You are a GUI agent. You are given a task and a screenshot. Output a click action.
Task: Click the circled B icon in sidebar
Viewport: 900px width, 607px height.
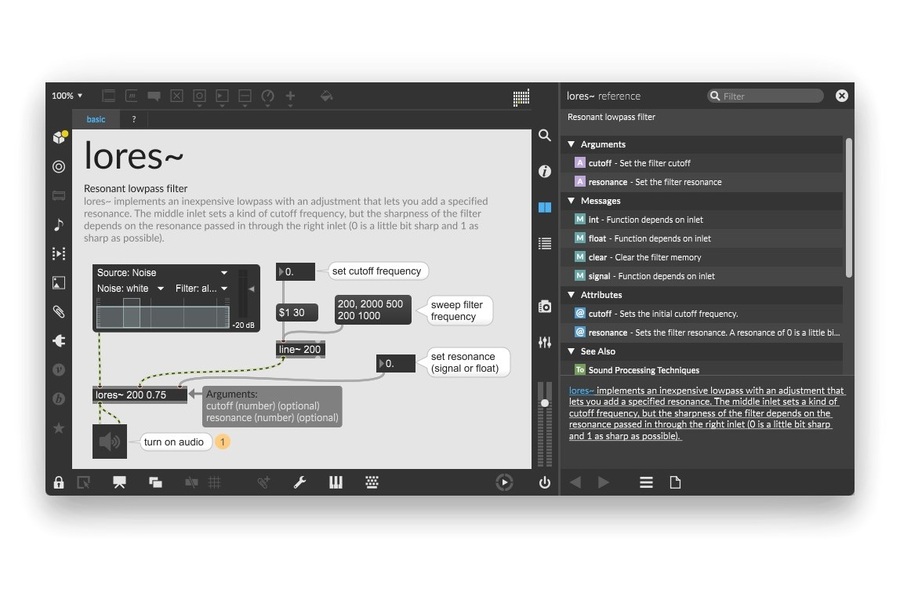59,399
